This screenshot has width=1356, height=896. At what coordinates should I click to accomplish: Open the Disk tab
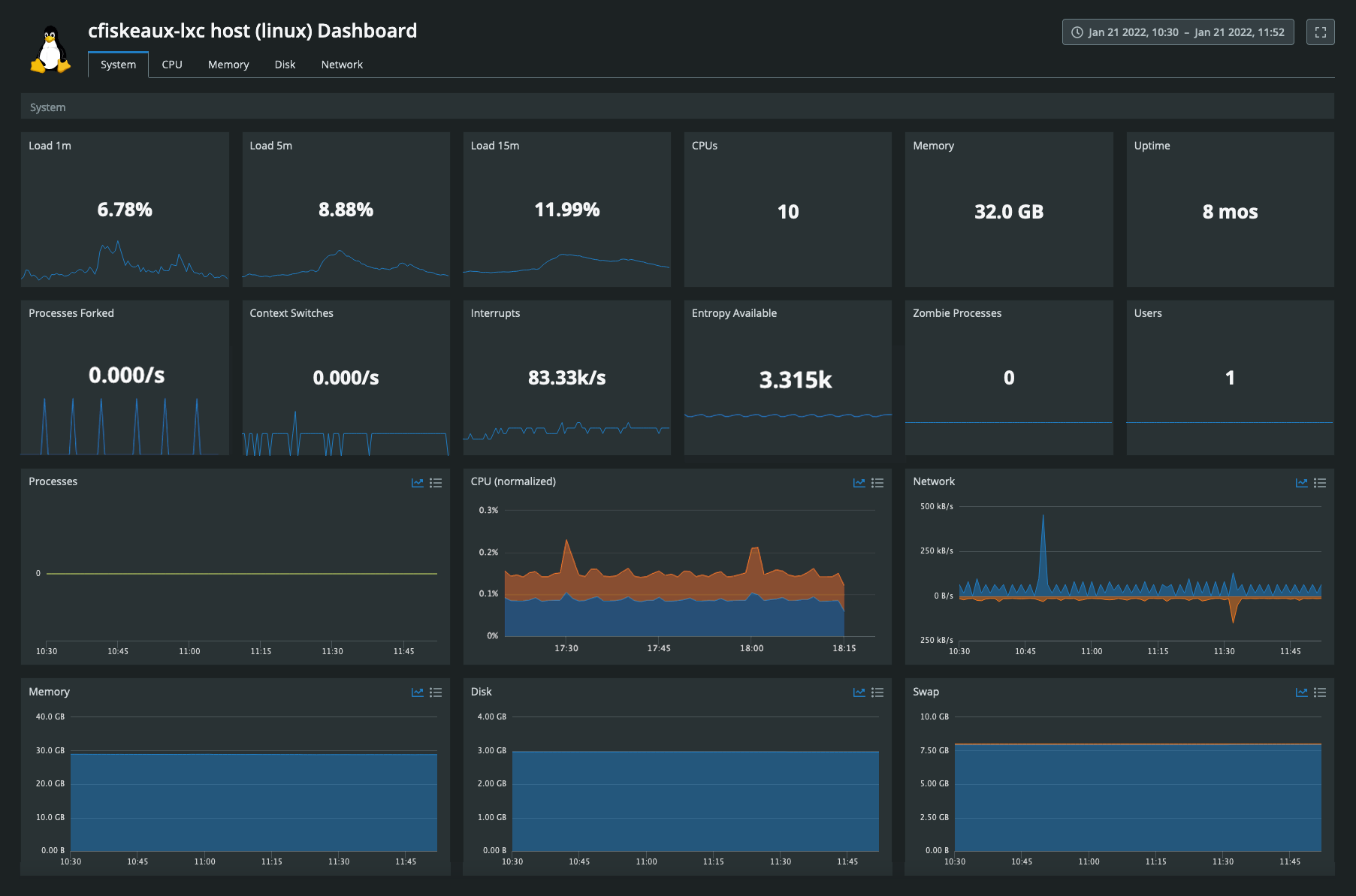(285, 65)
